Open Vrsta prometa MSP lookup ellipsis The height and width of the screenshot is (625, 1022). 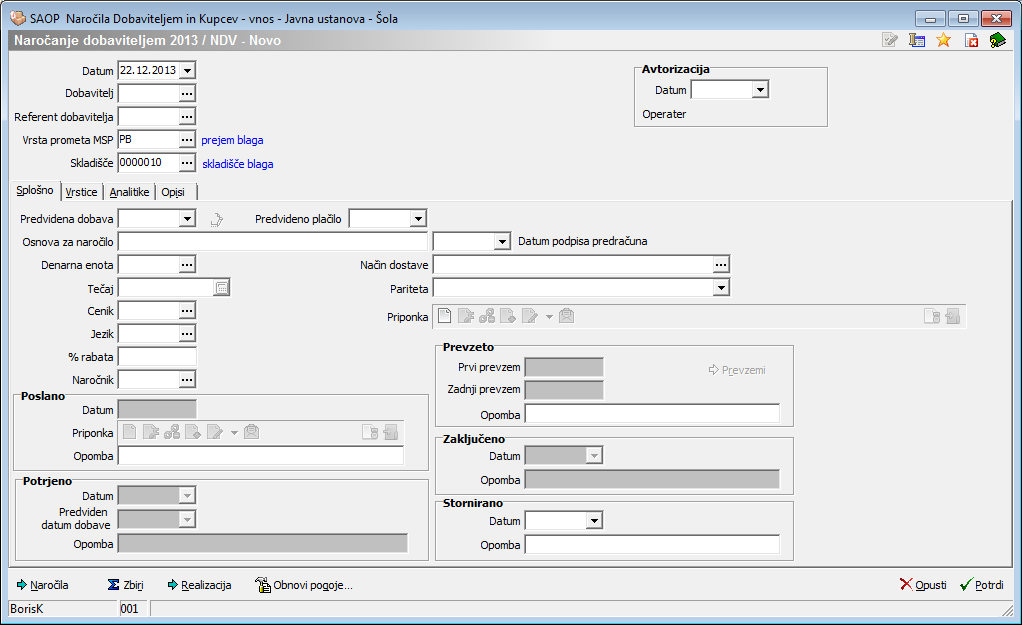(187, 140)
